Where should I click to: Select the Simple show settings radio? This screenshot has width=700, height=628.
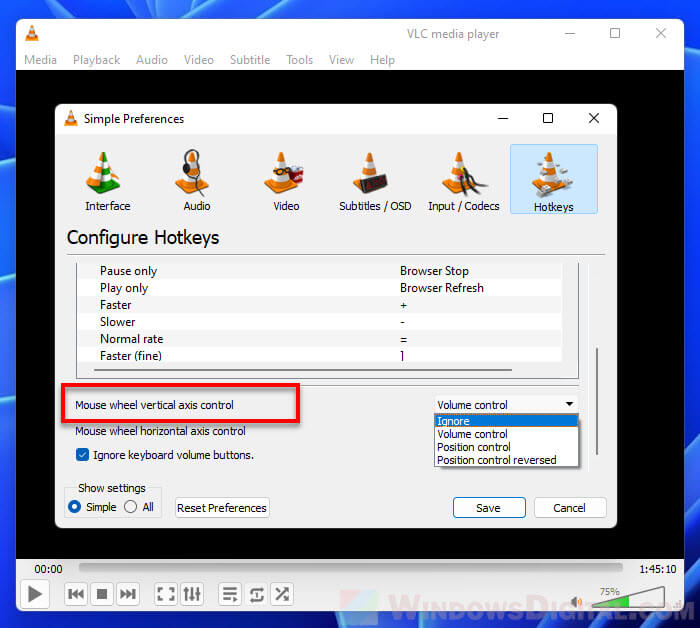(x=74, y=507)
